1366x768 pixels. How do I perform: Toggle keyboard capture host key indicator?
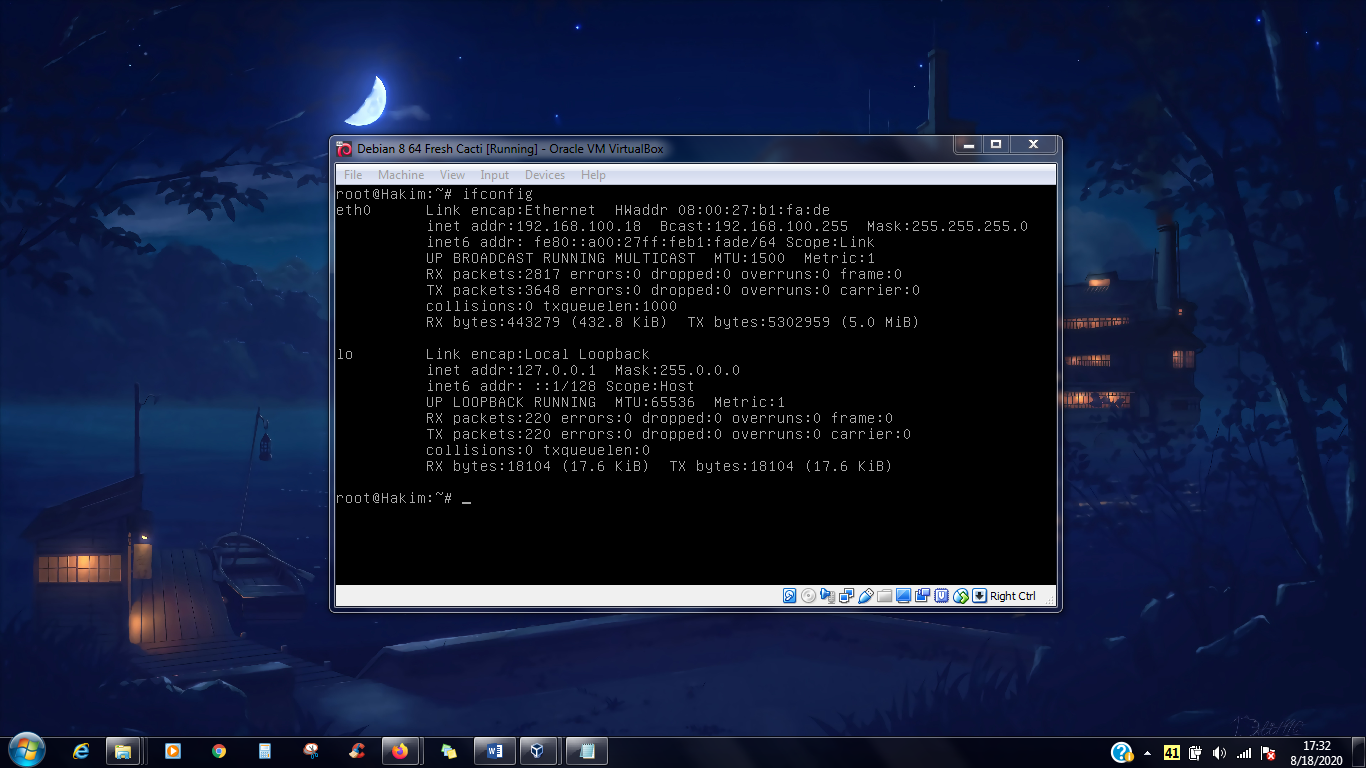(x=979, y=596)
